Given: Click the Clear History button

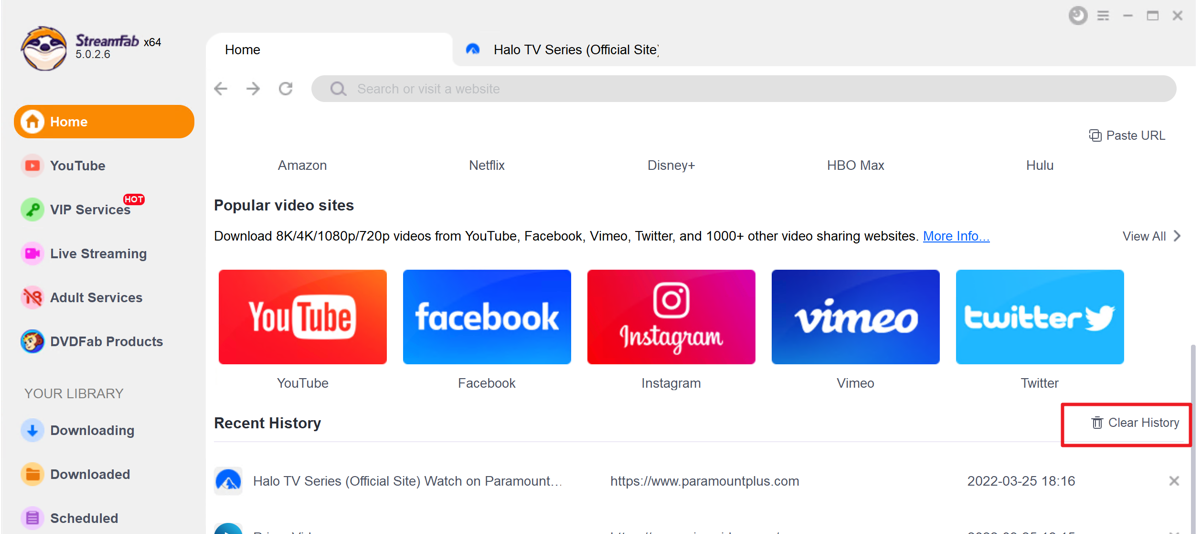Looking at the screenshot, I should [x=1135, y=423].
